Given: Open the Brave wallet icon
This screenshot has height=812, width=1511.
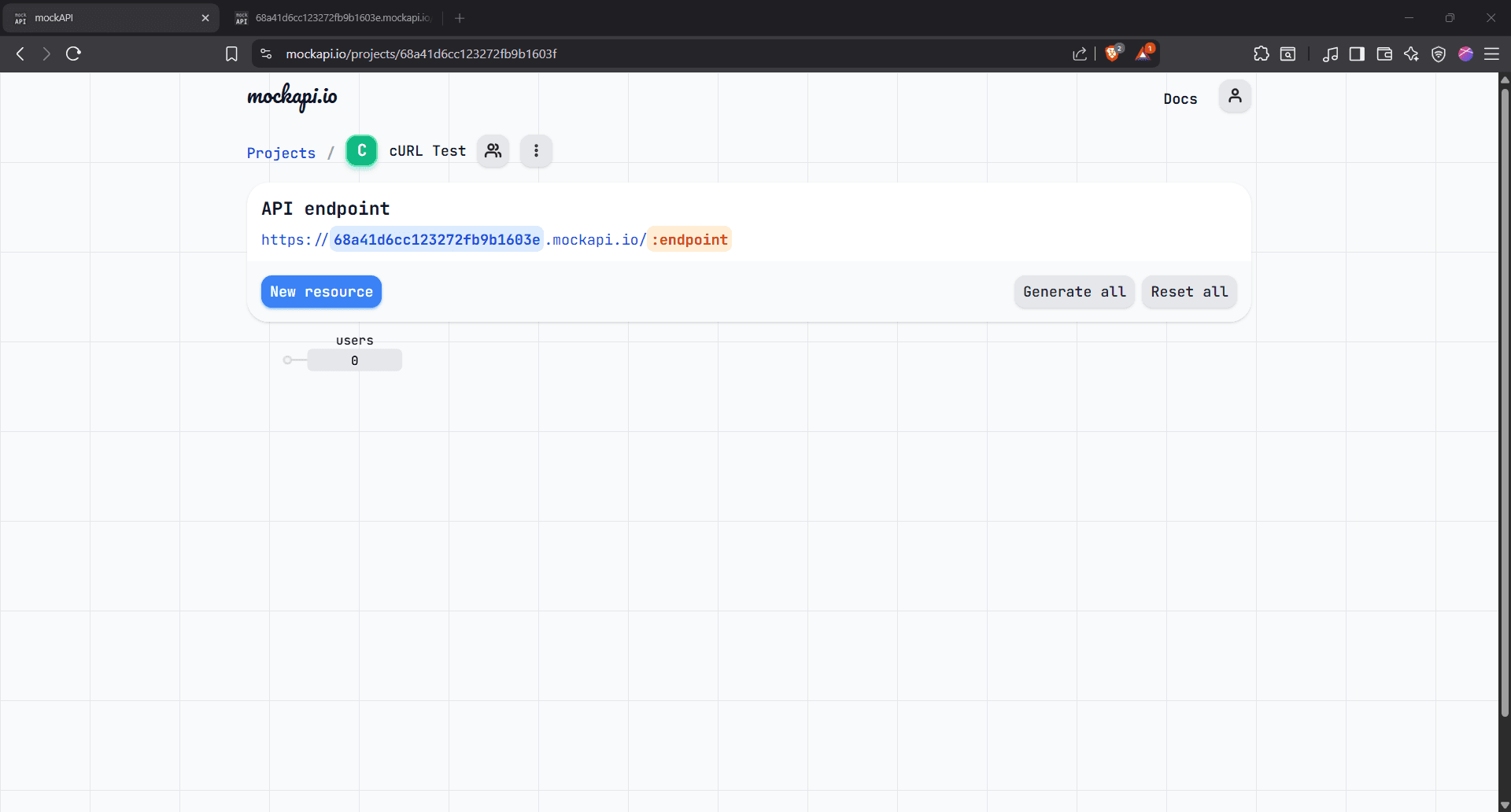Looking at the screenshot, I should pos(1384,54).
